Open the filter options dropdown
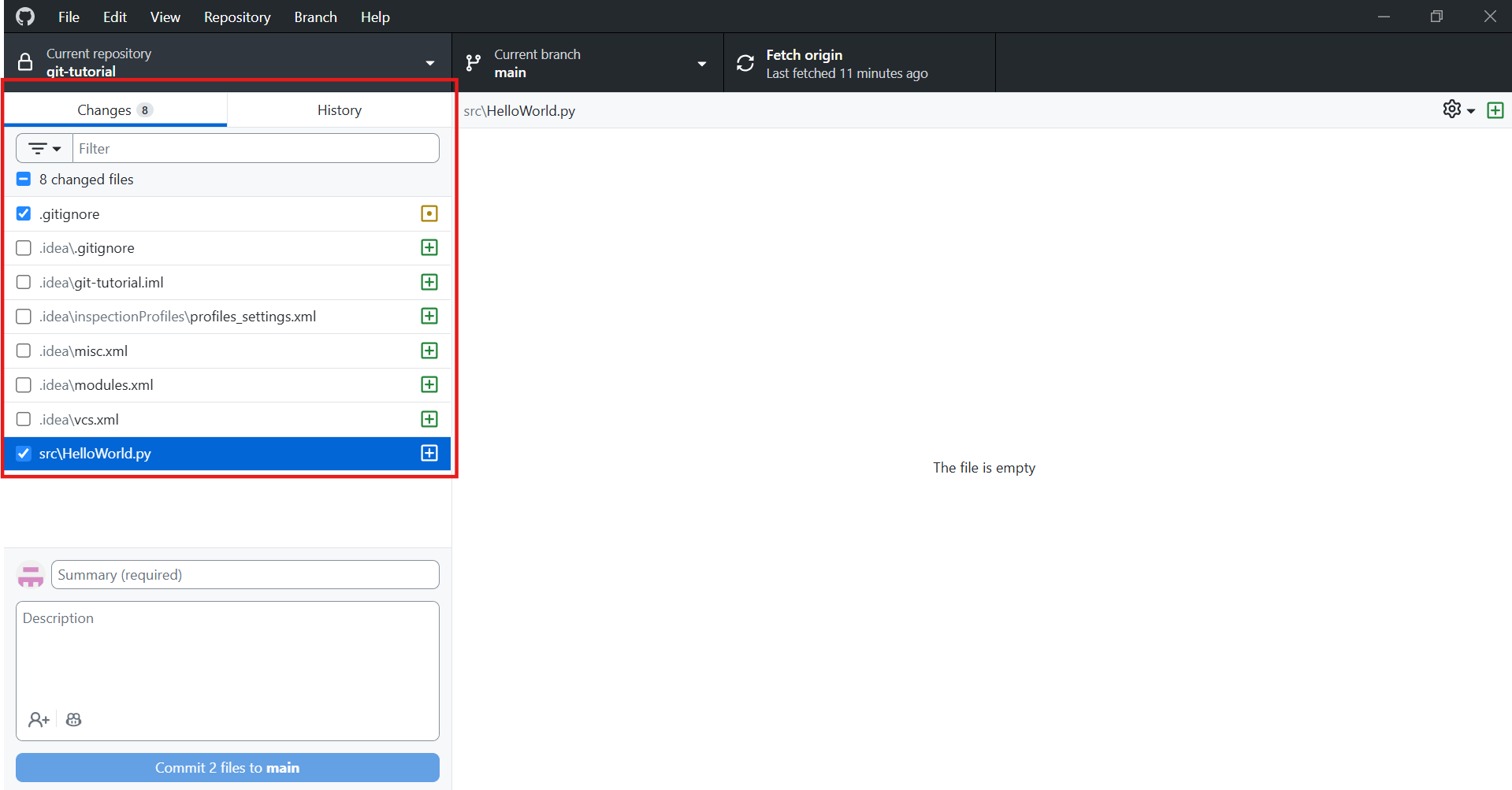The height and width of the screenshot is (790, 1512). (44, 148)
